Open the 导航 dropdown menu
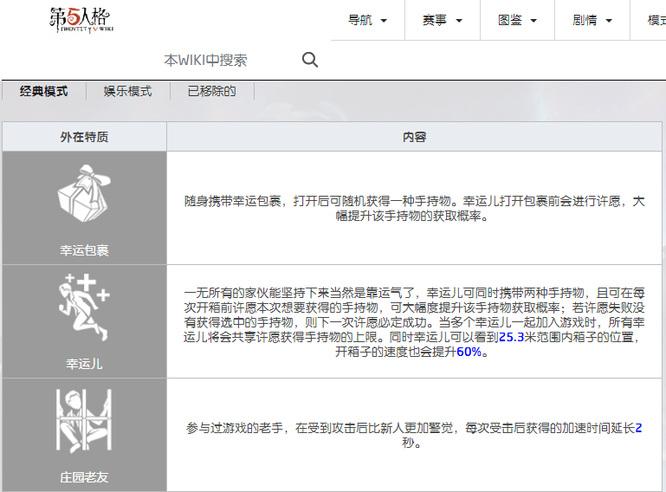The image size is (666, 492). tap(368, 20)
